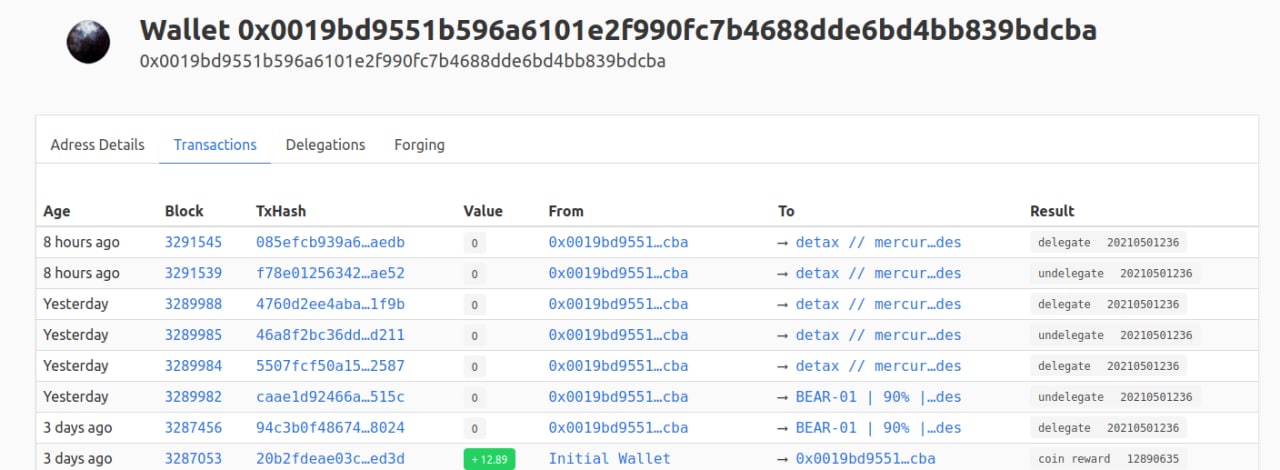Open the Adress Details tab
1280x470 pixels.
(x=97, y=145)
